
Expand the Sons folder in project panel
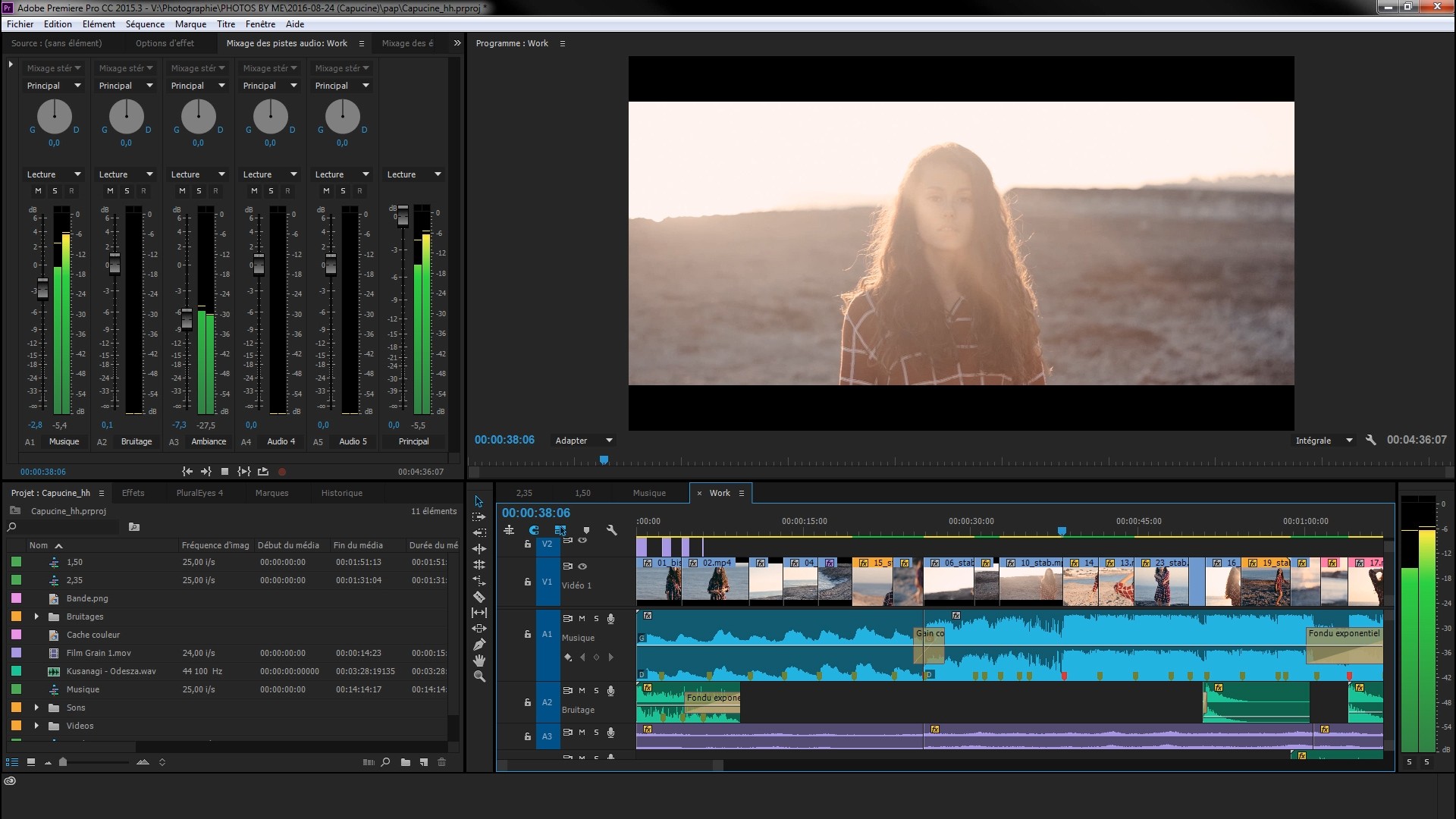pos(36,707)
